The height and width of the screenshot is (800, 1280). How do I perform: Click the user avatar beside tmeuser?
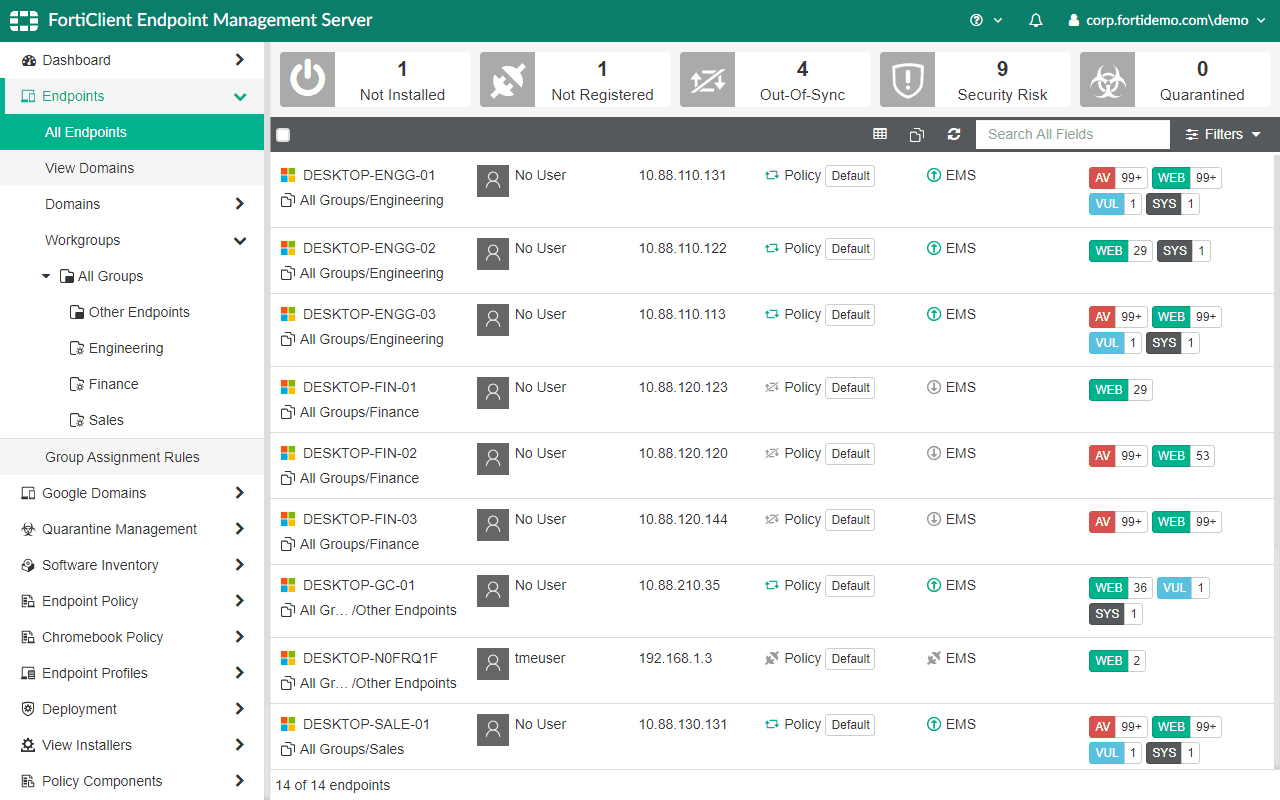click(493, 664)
